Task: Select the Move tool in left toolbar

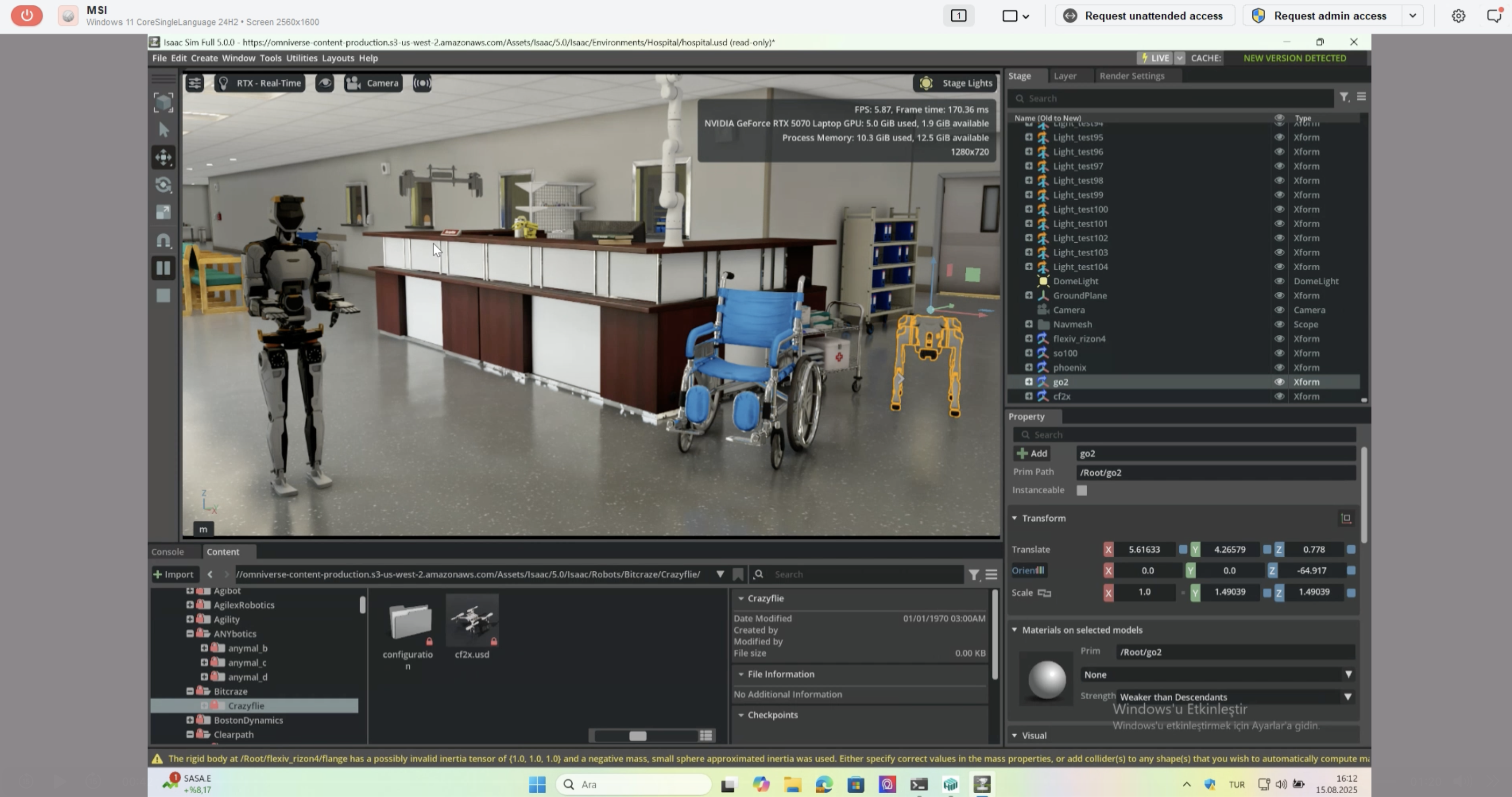Action: coord(163,157)
